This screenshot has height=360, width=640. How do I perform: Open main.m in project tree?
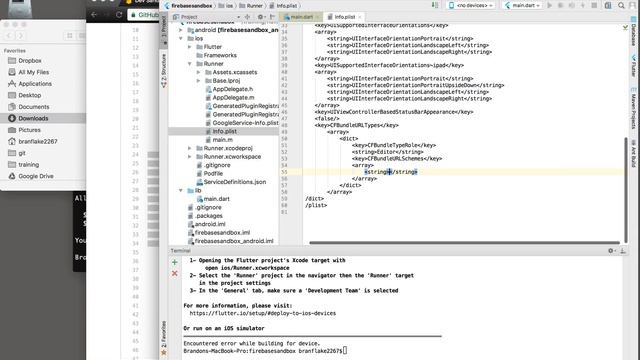(x=222, y=140)
